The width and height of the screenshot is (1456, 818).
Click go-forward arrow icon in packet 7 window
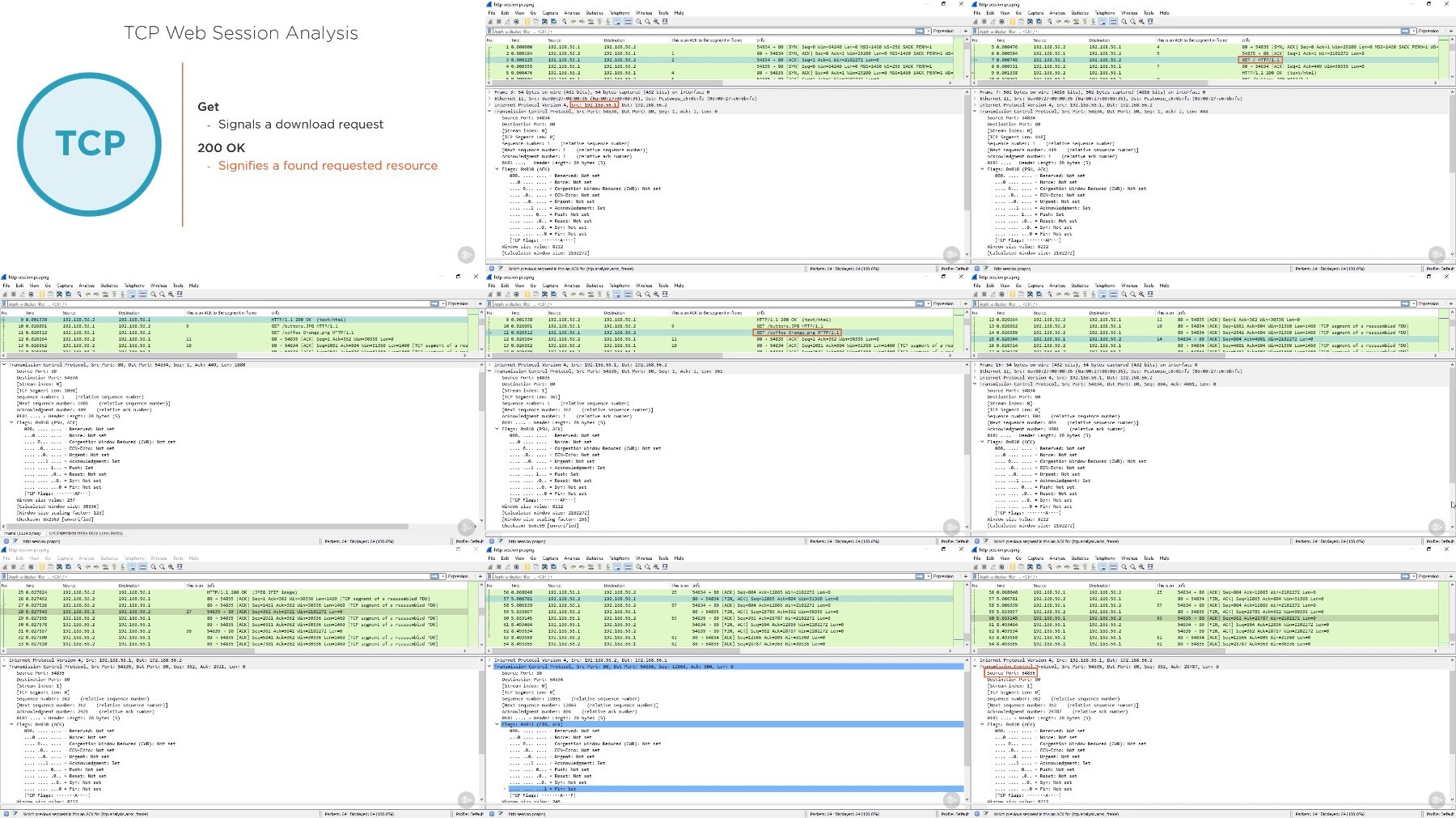click(1067, 21)
